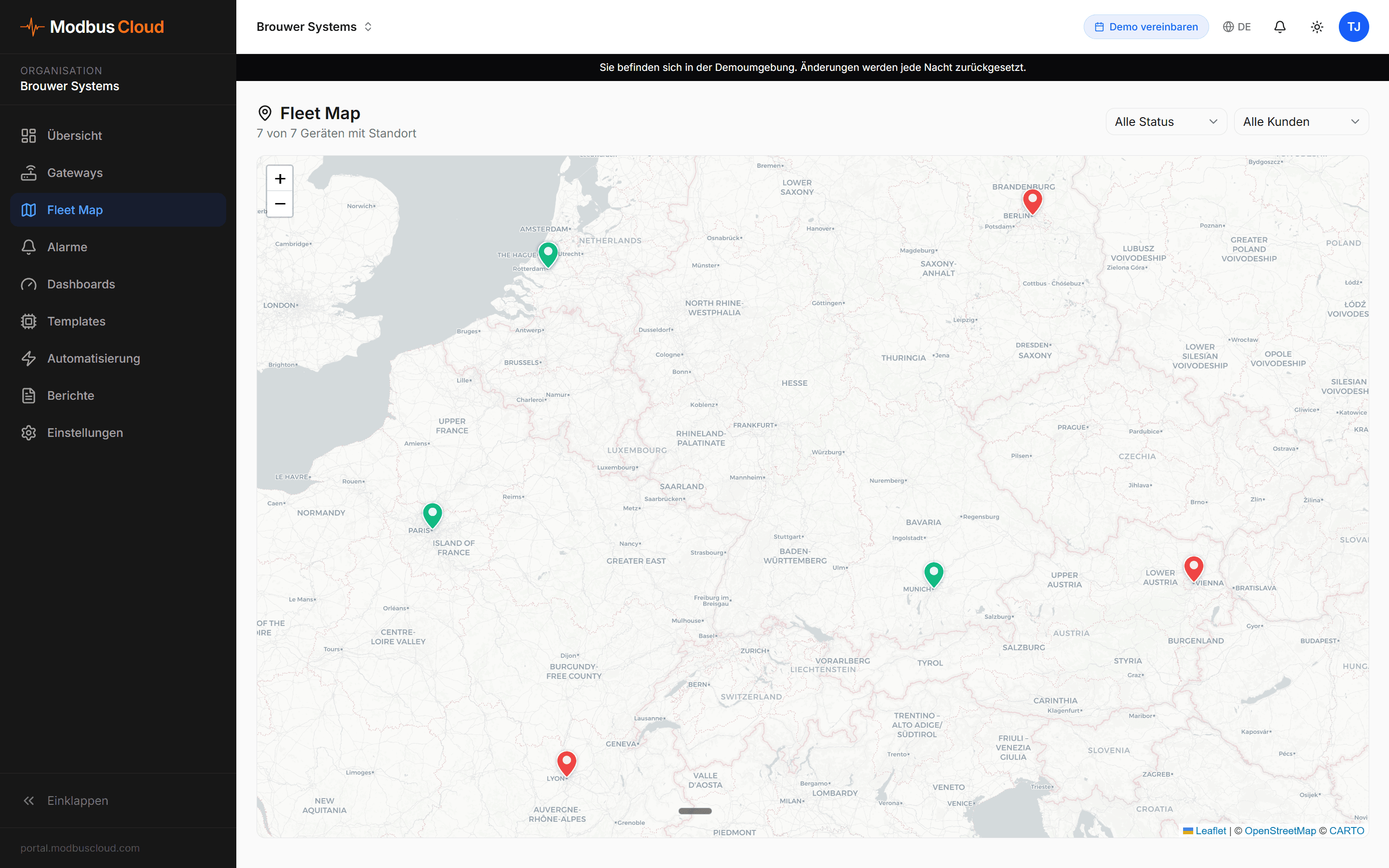
Task: Open the Alarme menu entry
Action: click(29, 247)
